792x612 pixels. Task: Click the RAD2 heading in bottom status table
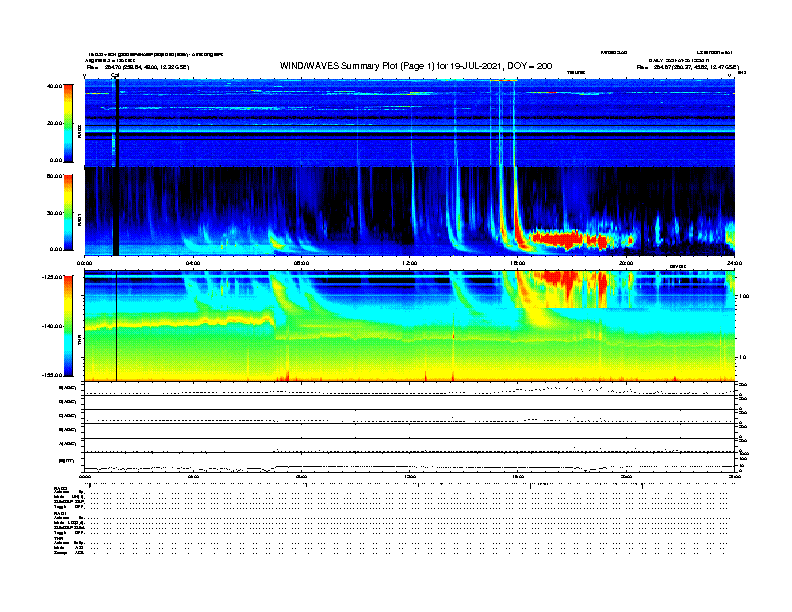point(61,489)
